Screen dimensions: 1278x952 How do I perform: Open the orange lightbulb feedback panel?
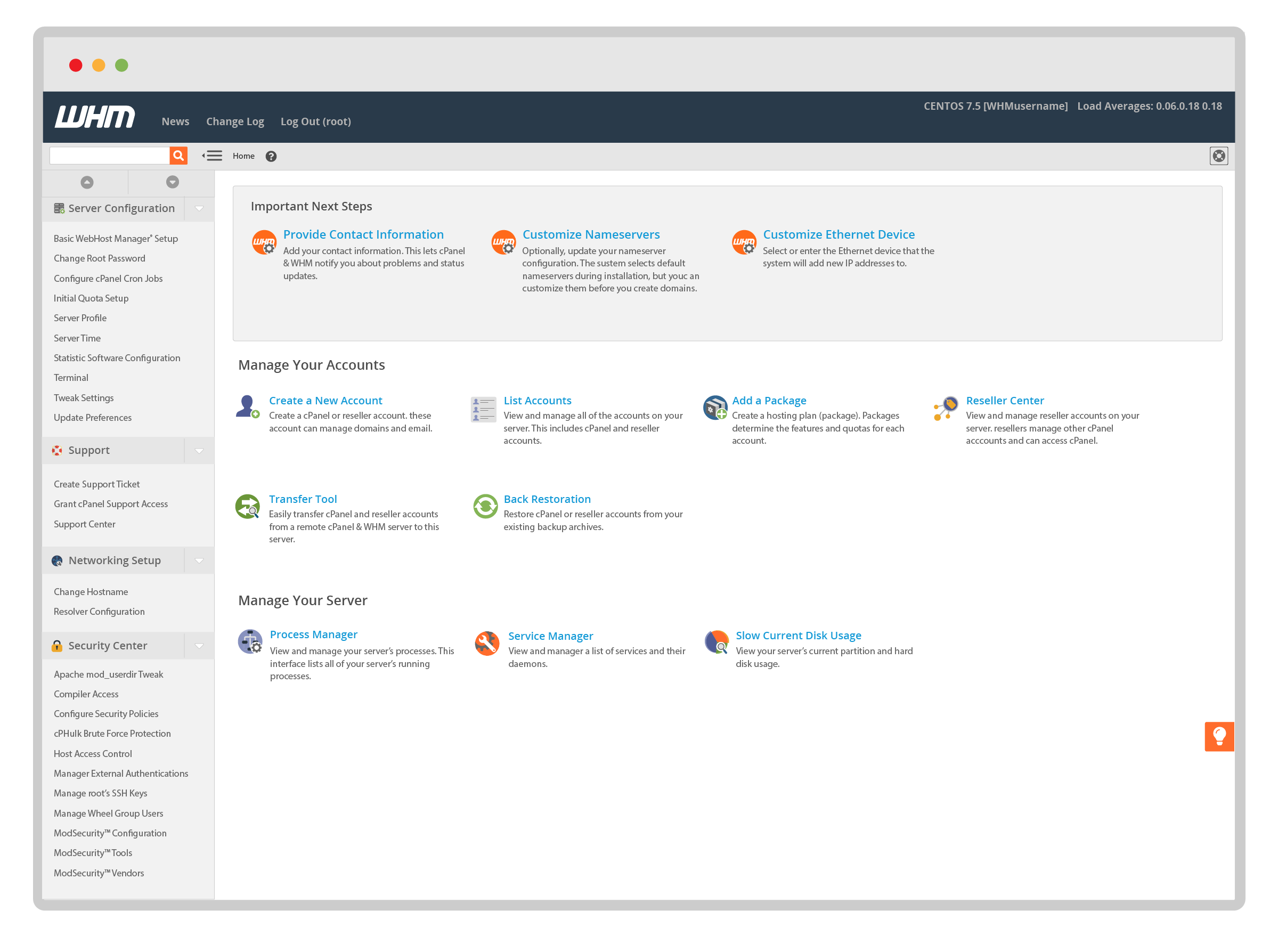click(1219, 736)
